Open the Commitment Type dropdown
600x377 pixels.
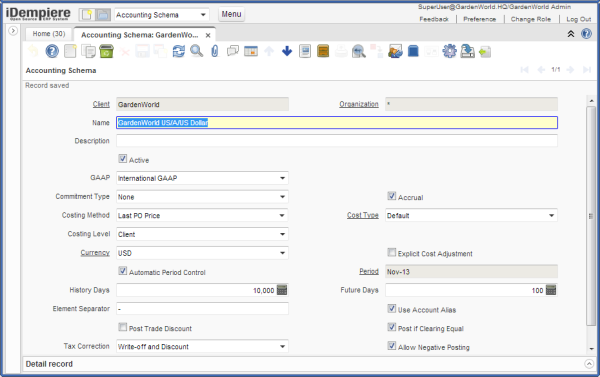(x=282, y=197)
